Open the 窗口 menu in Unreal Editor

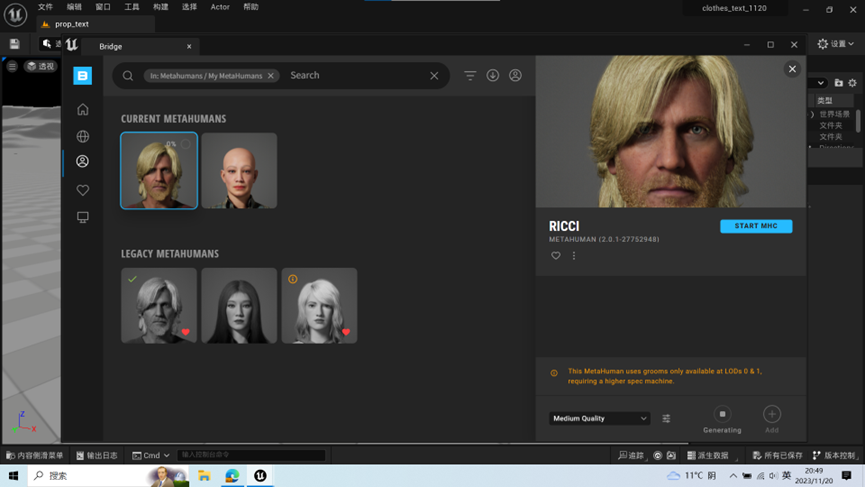point(103,7)
